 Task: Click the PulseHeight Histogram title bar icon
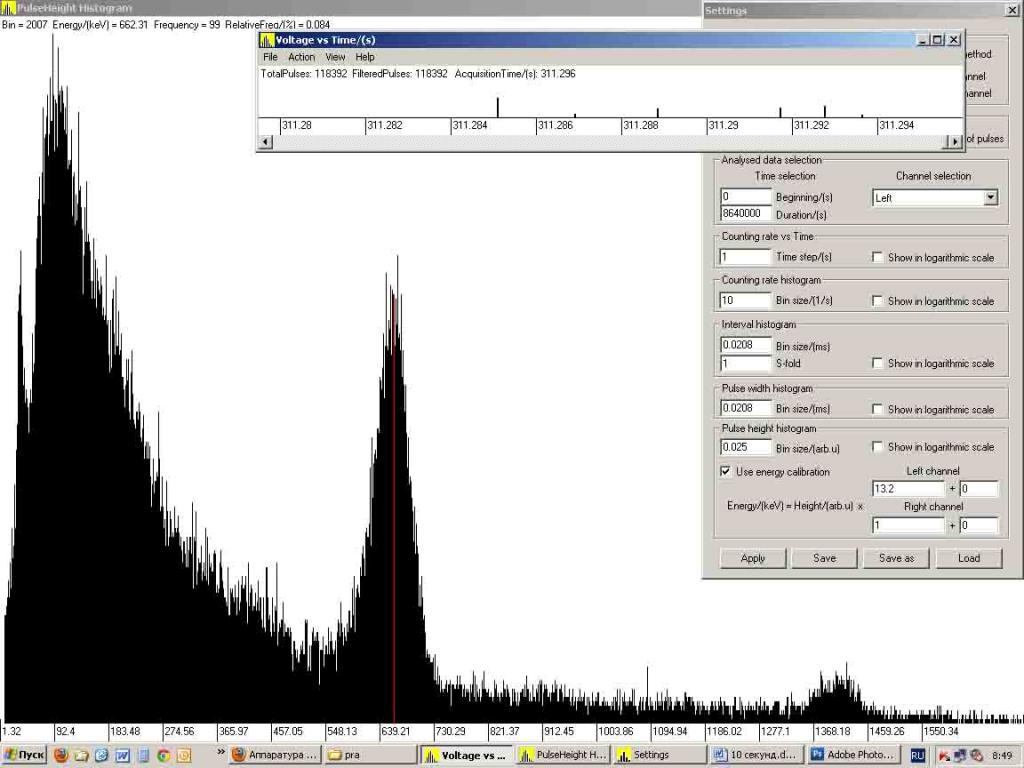point(8,8)
